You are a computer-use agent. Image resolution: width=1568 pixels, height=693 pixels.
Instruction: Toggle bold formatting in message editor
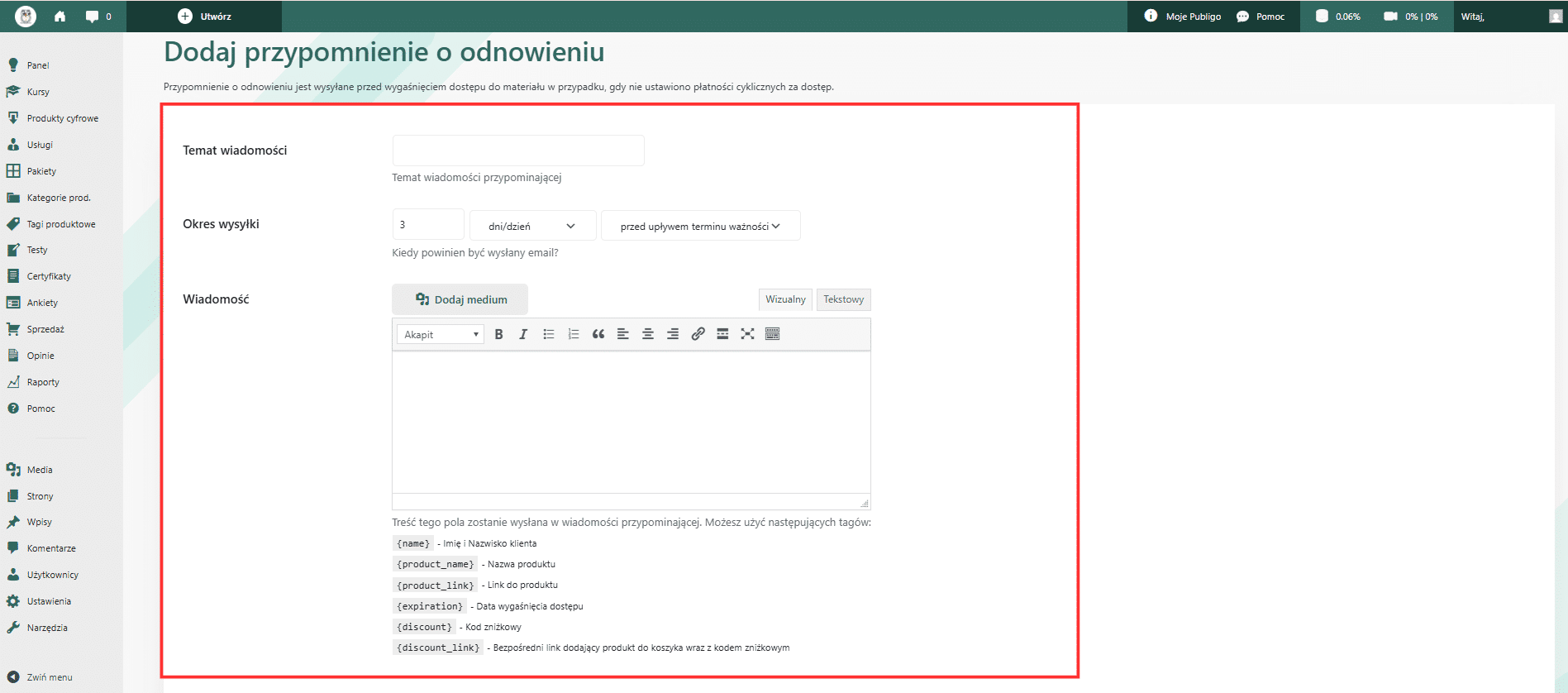click(x=498, y=334)
